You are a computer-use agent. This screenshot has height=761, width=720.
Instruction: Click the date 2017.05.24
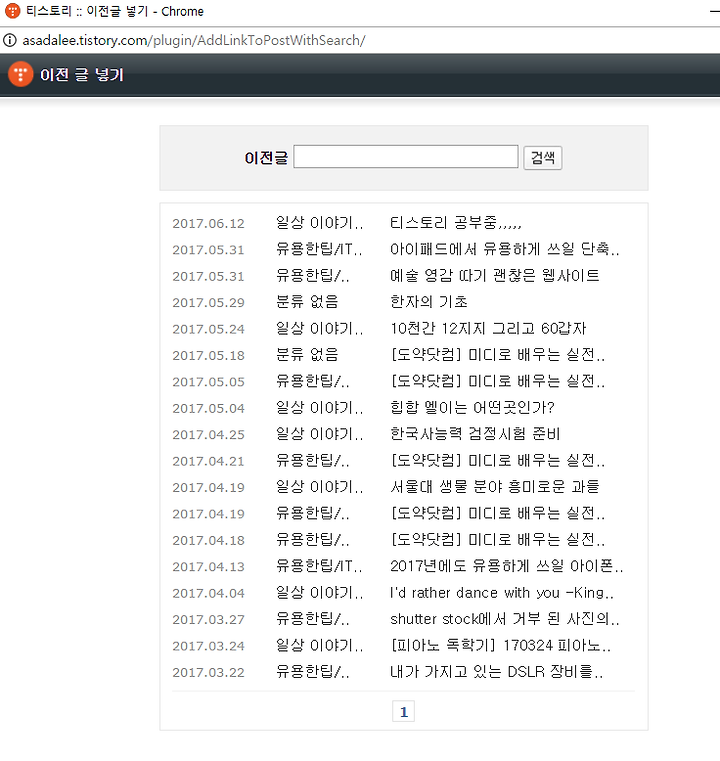point(208,329)
